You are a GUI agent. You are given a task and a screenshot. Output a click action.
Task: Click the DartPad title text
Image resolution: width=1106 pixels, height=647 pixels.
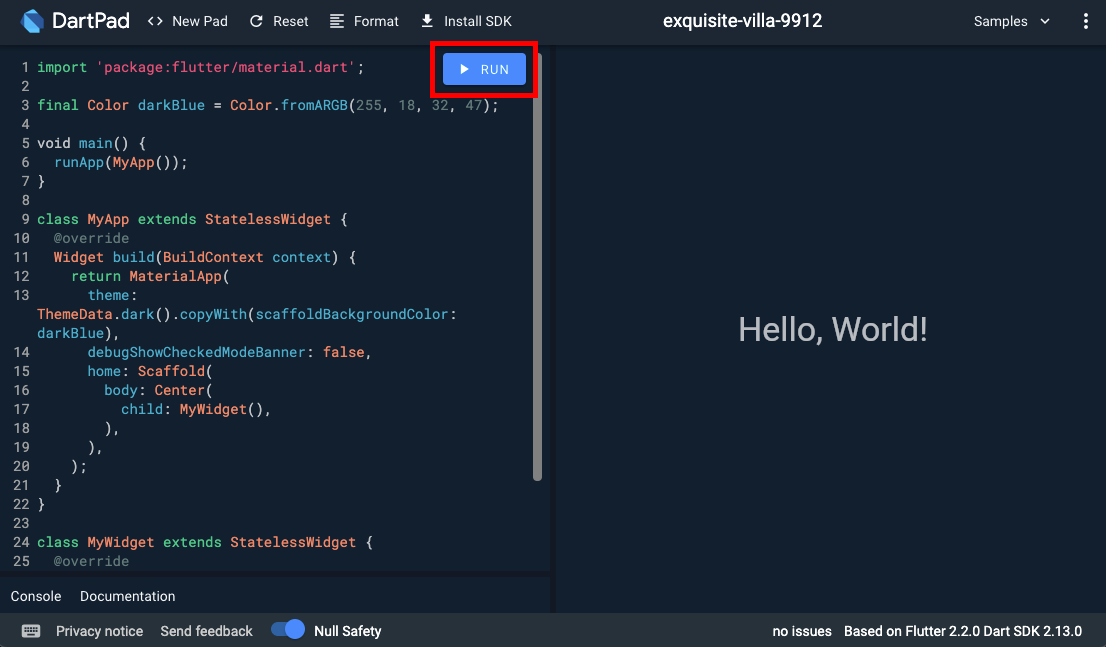(91, 21)
